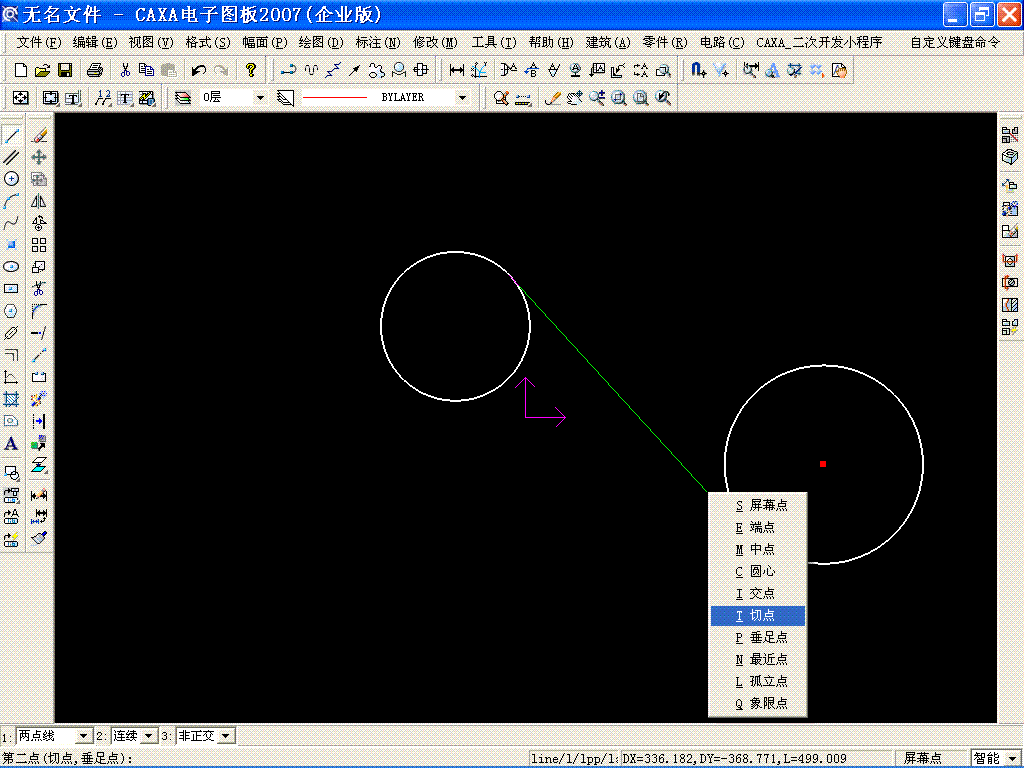Choose 中点 from the snap popup menu
This screenshot has width=1024, height=768.
(x=758, y=549)
